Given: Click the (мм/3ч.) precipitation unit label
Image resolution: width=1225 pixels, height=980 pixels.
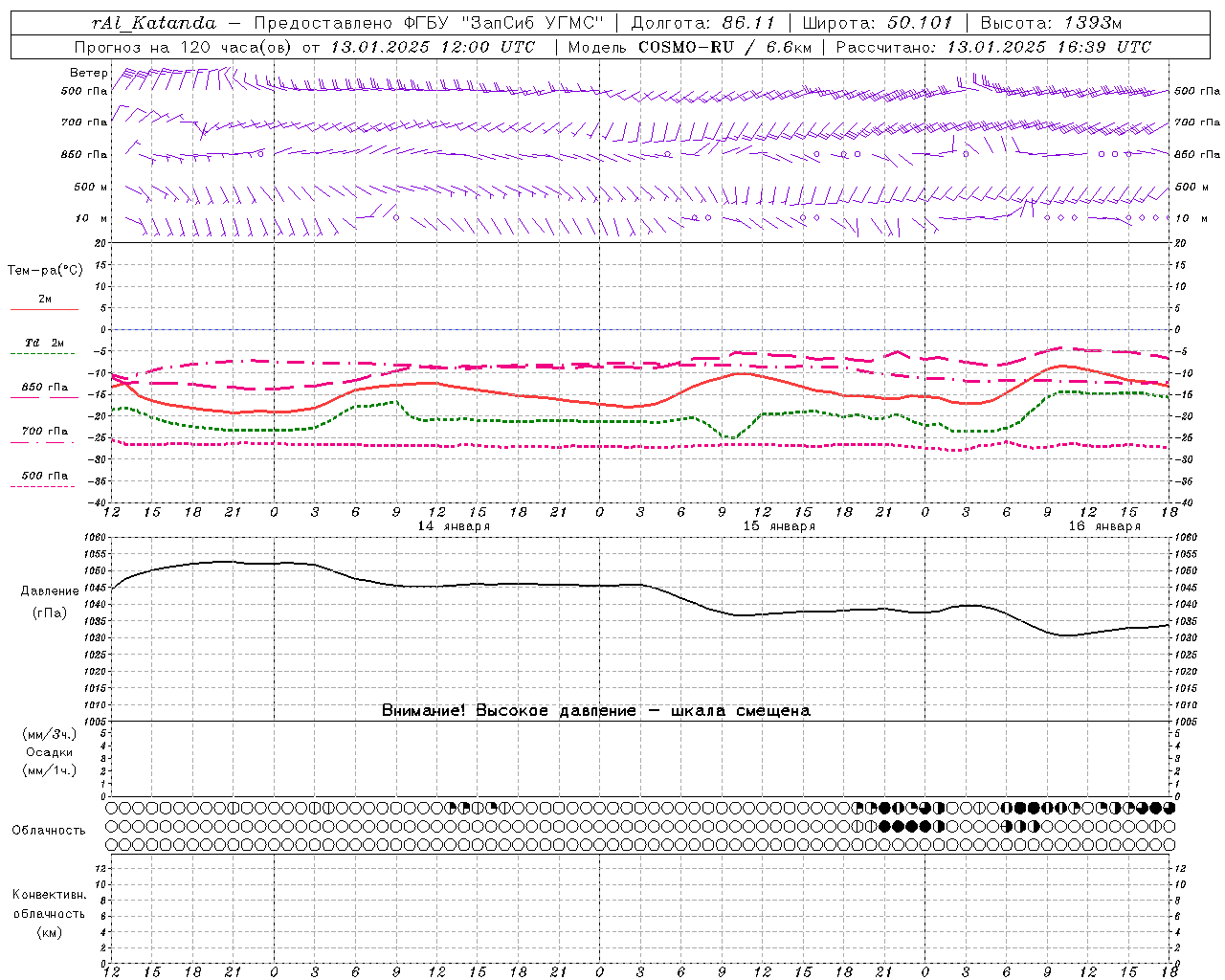Looking at the screenshot, I should [x=50, y=734].
